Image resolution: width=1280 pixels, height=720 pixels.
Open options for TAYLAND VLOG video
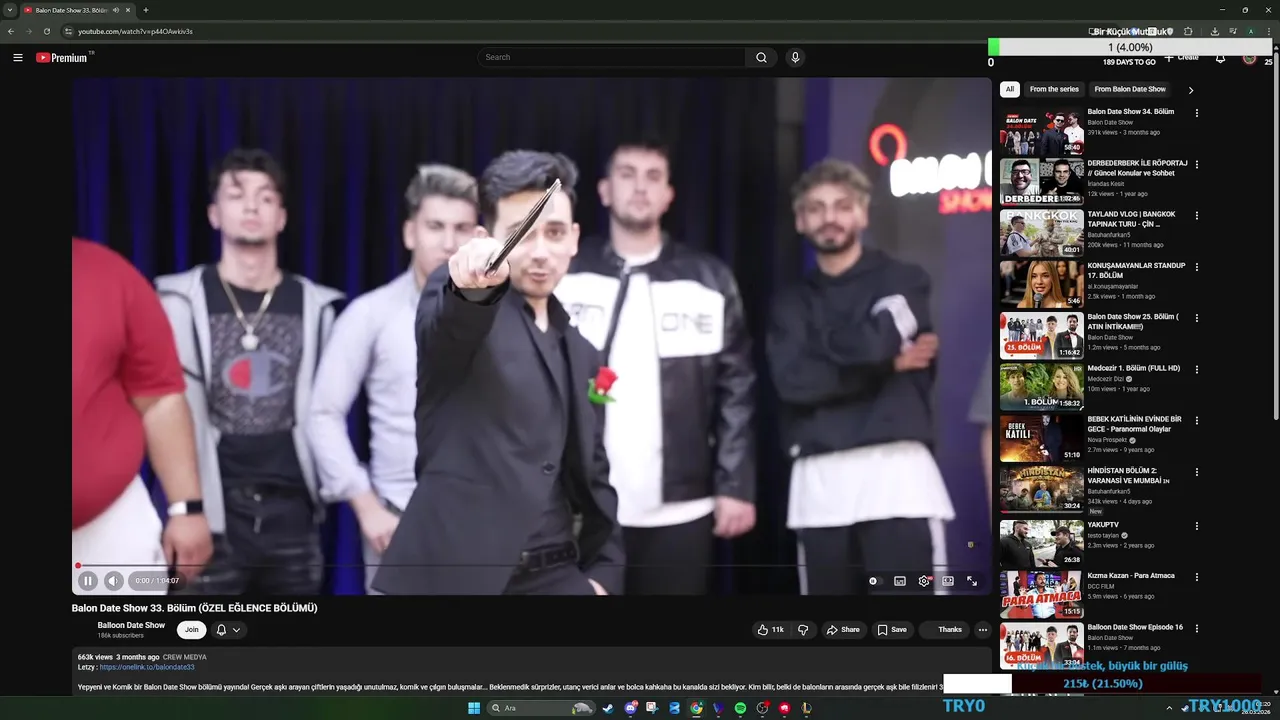pos(1196,215)
